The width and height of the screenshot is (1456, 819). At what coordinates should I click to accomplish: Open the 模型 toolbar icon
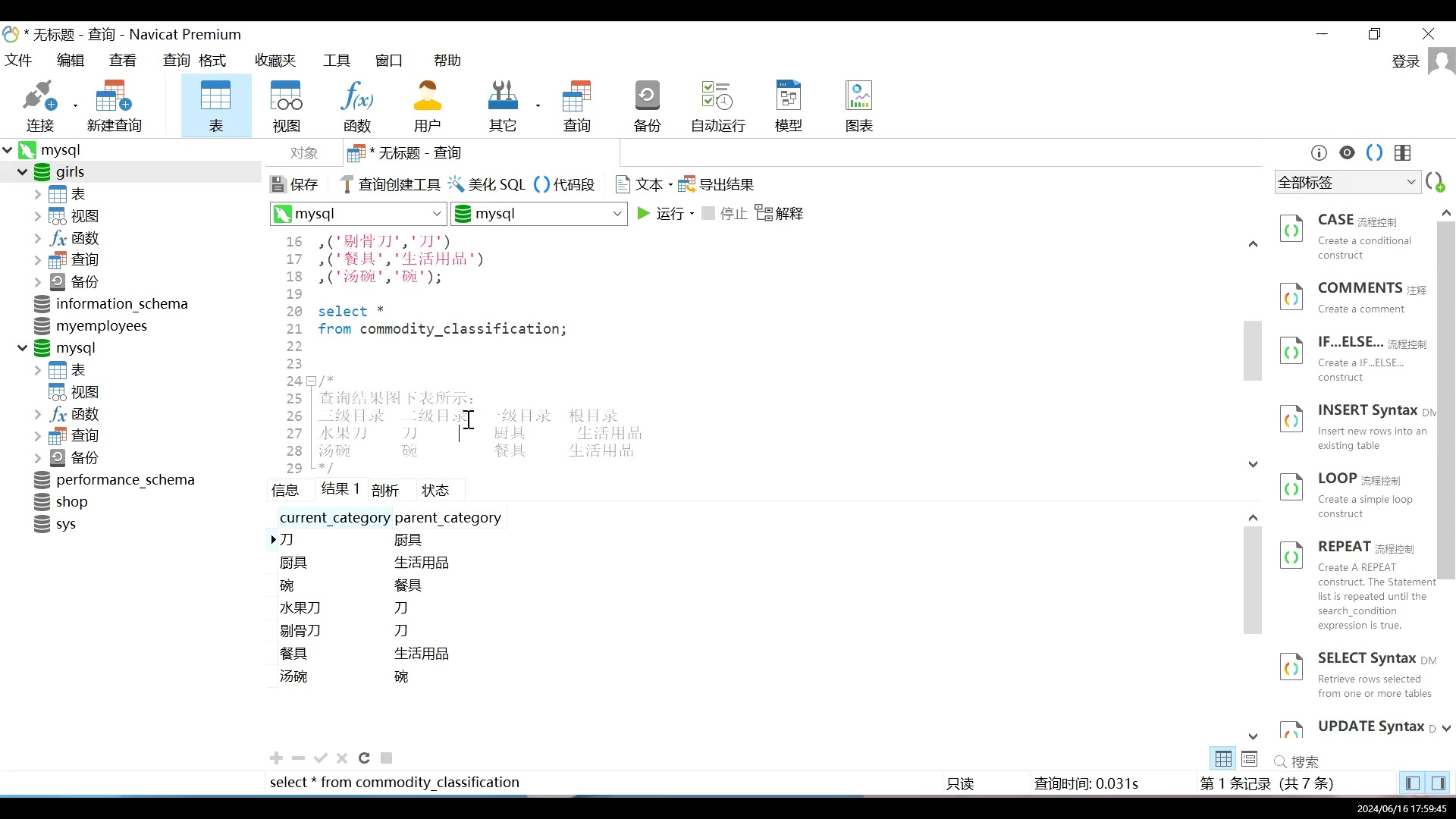(789, 105)
